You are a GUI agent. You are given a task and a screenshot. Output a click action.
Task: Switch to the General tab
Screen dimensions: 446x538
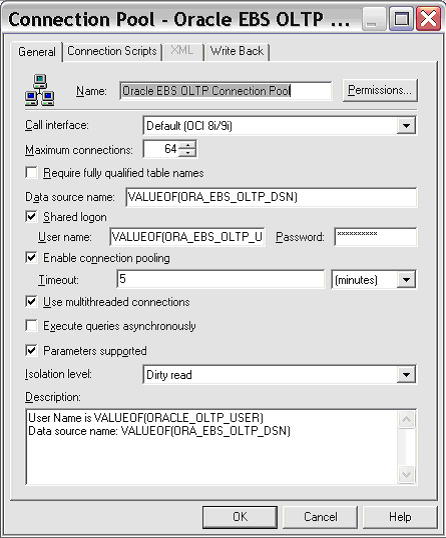pos(37,52)
